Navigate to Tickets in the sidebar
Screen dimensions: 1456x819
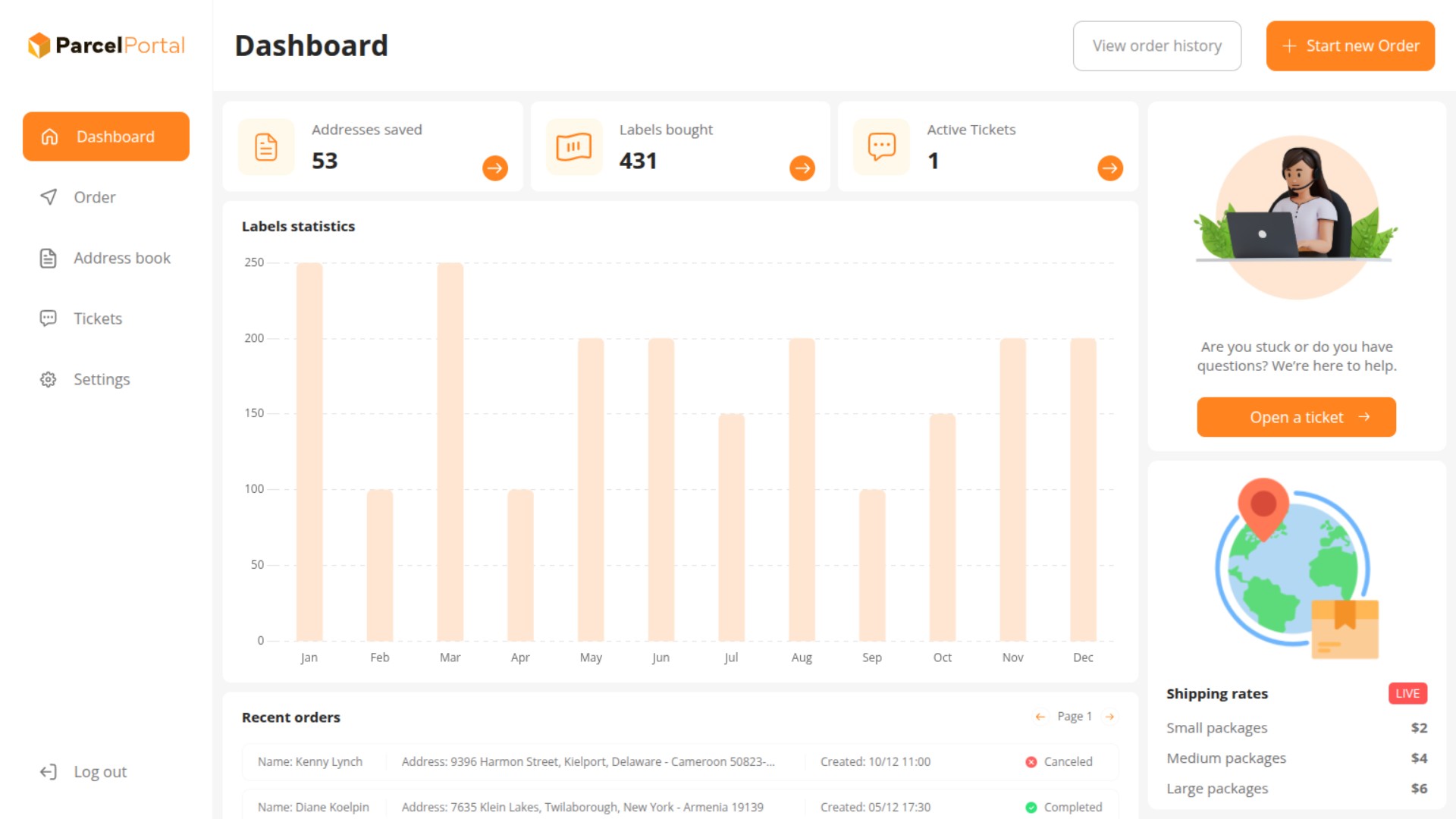coord(97,318)
